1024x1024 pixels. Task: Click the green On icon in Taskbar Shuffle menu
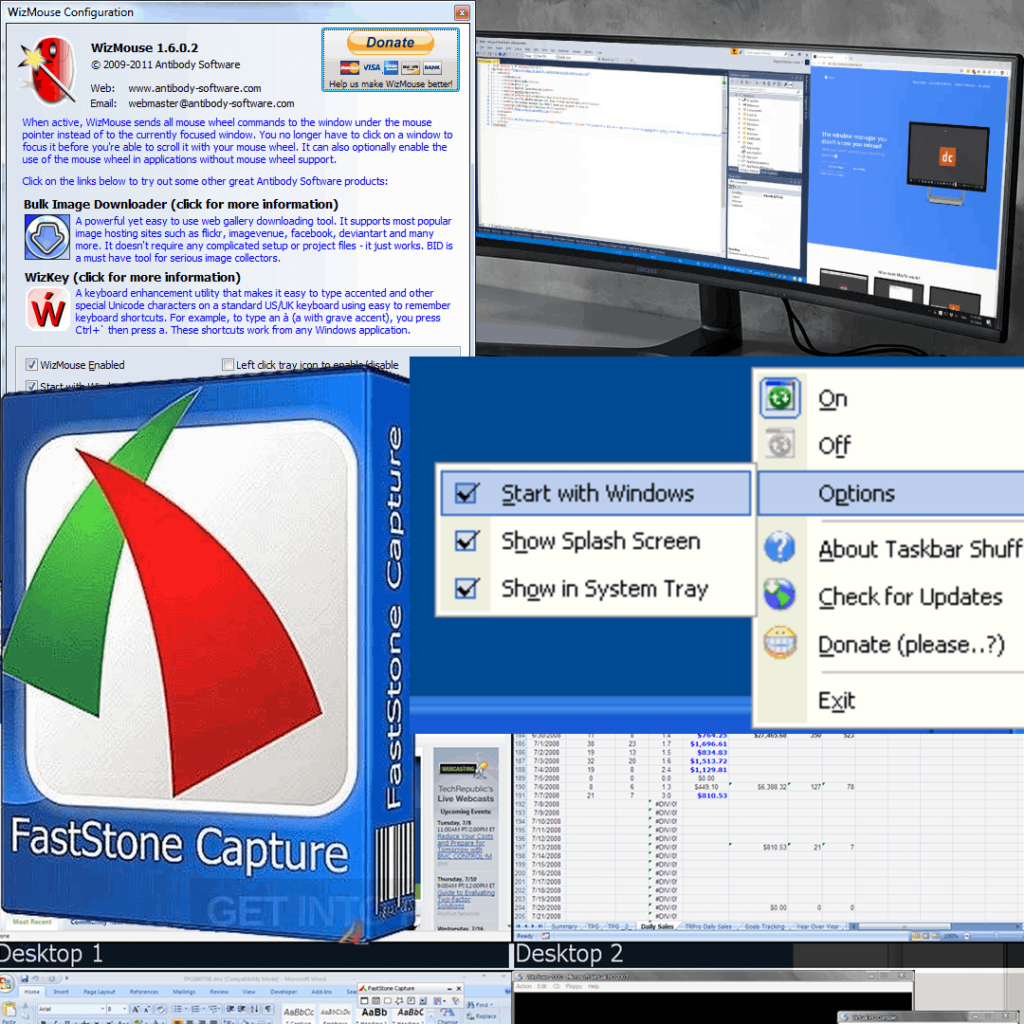pyautogui.click(x=779, y=397)
